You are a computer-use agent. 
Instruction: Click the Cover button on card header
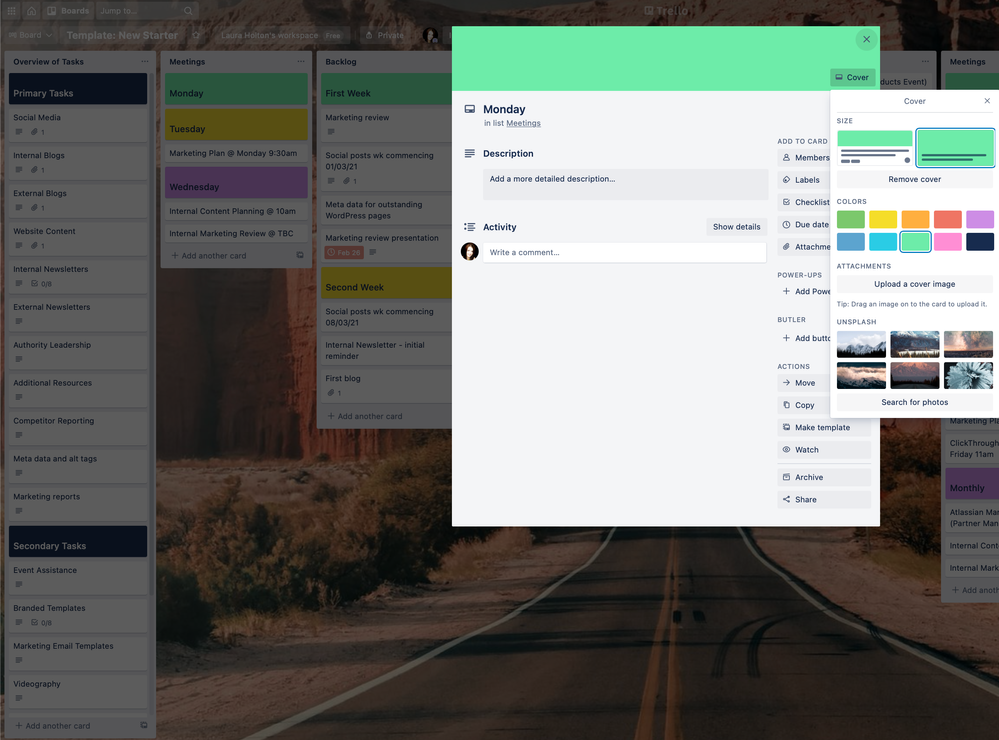point(852,77)
